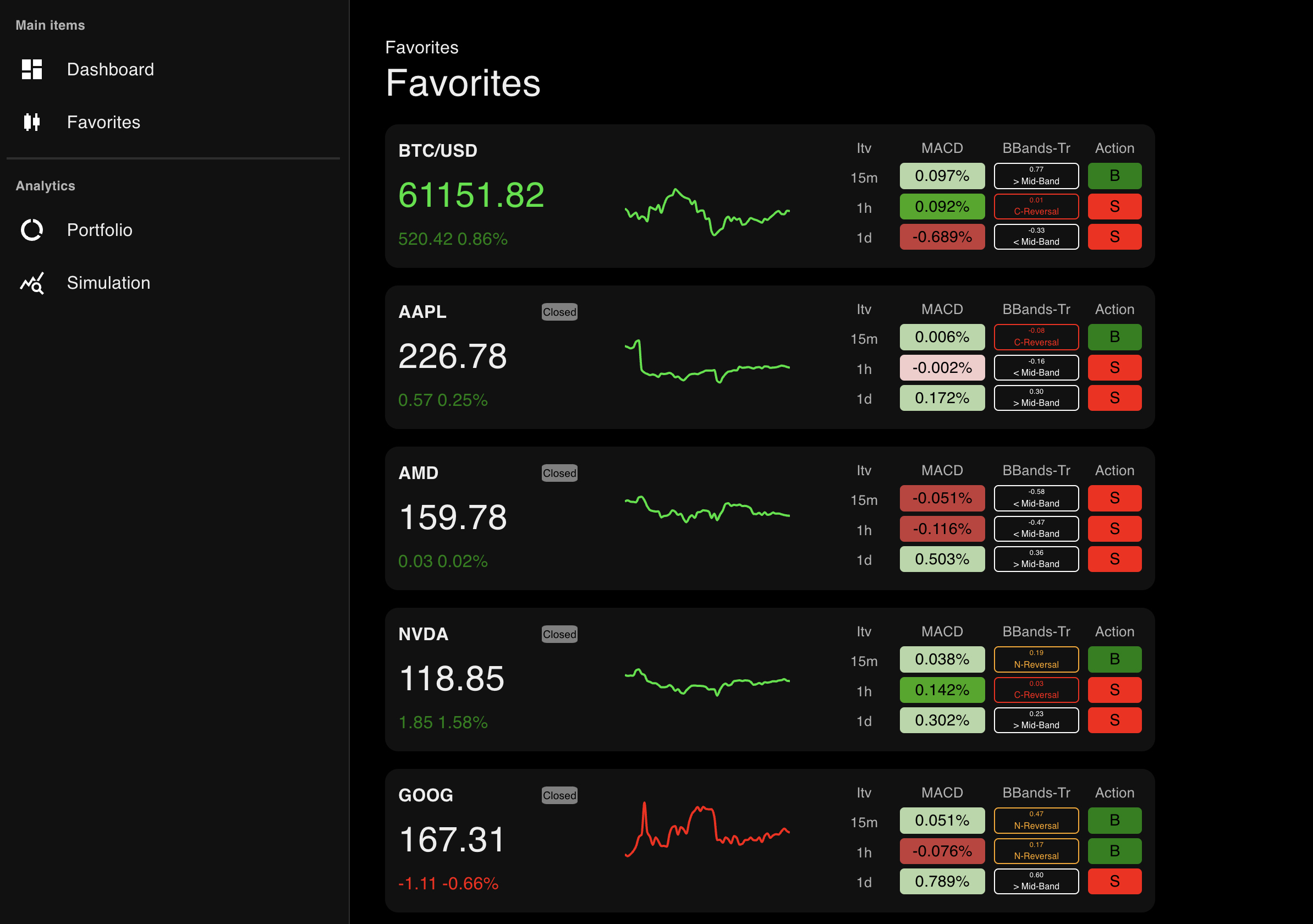Click the AAPL Closed status badge

coord(559,312)
